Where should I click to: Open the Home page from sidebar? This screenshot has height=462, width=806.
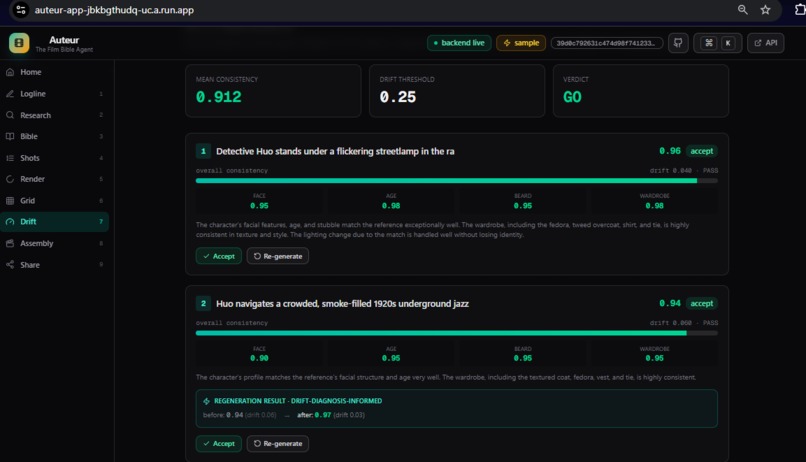point(54,72)
